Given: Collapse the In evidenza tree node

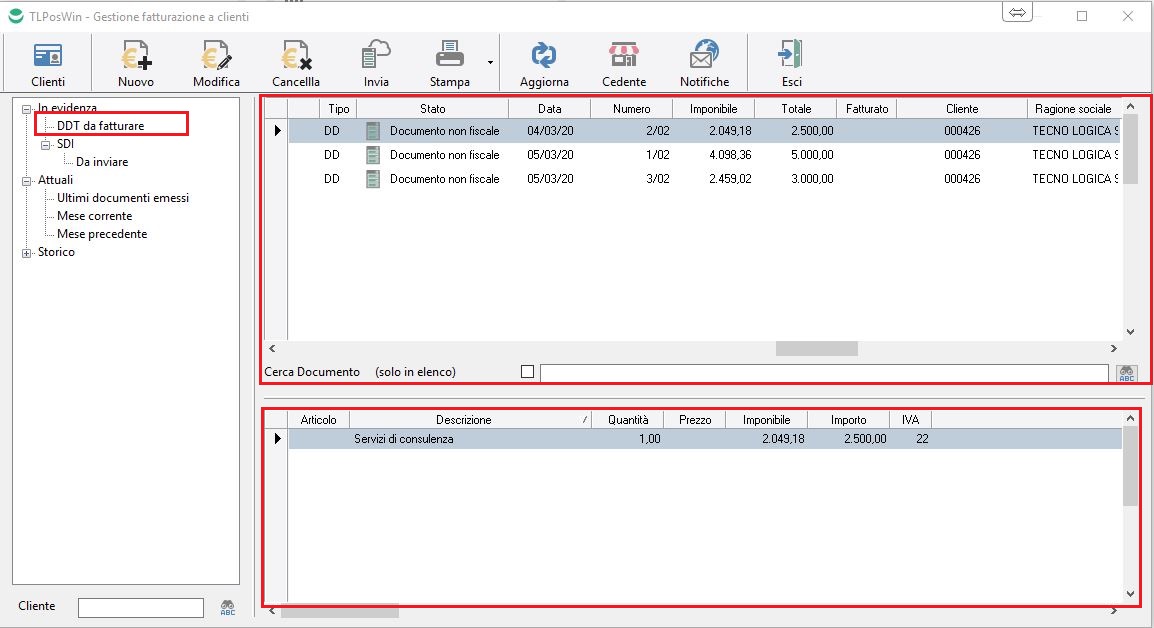Looking at the screenshot, I should click(x=27, y=108).
